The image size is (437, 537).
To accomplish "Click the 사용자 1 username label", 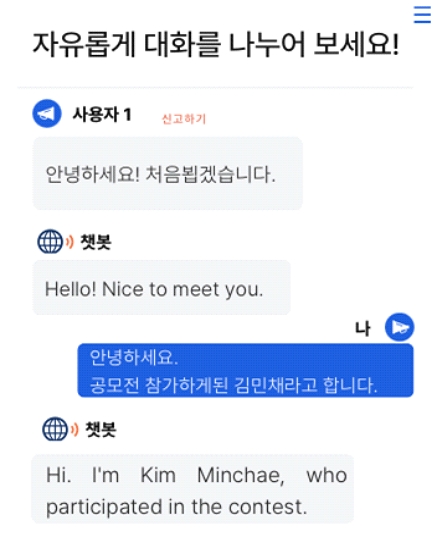I will pos(102,114).
